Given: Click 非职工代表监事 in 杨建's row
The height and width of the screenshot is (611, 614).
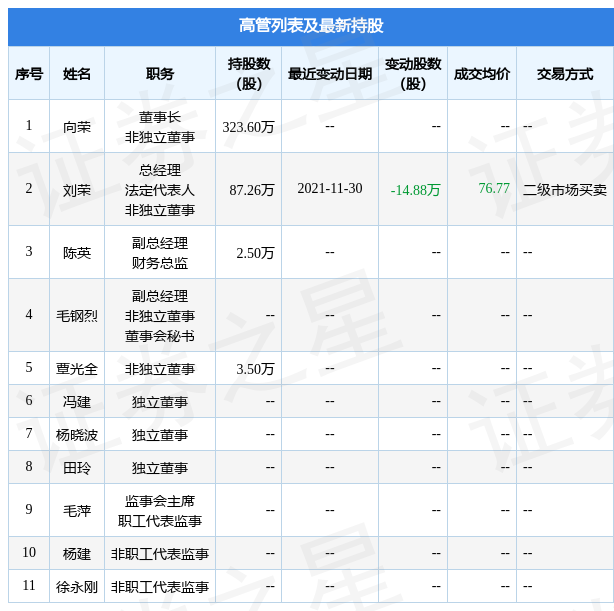Looking at the screenshot, I should [160, 554].
